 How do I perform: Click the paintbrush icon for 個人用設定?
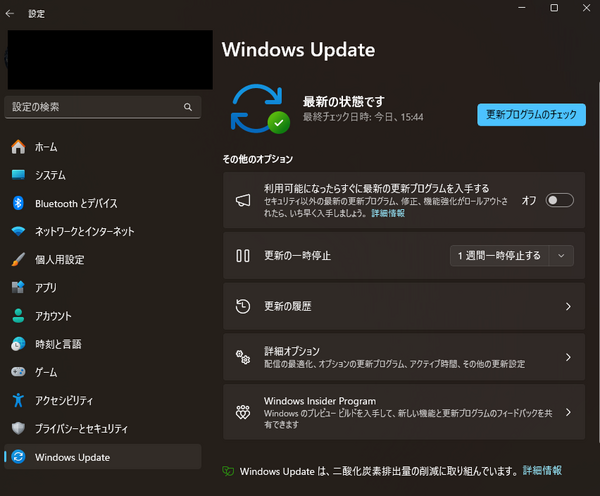coord(18,259)
